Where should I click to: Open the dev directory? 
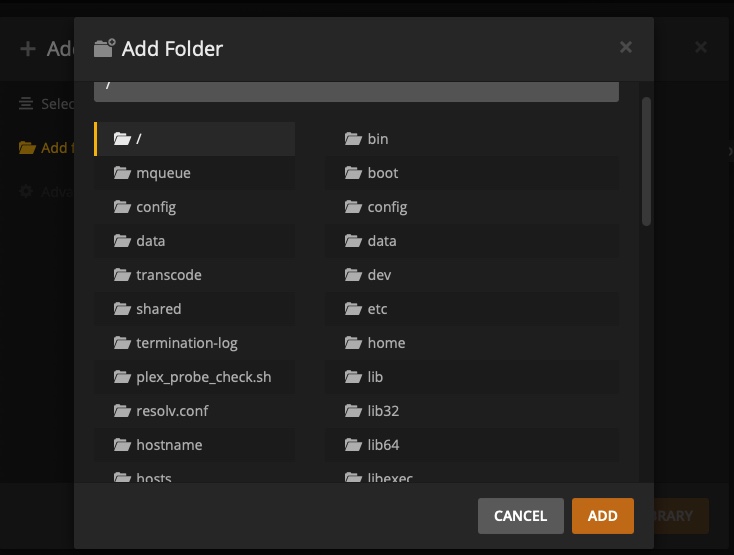(379, 275)
